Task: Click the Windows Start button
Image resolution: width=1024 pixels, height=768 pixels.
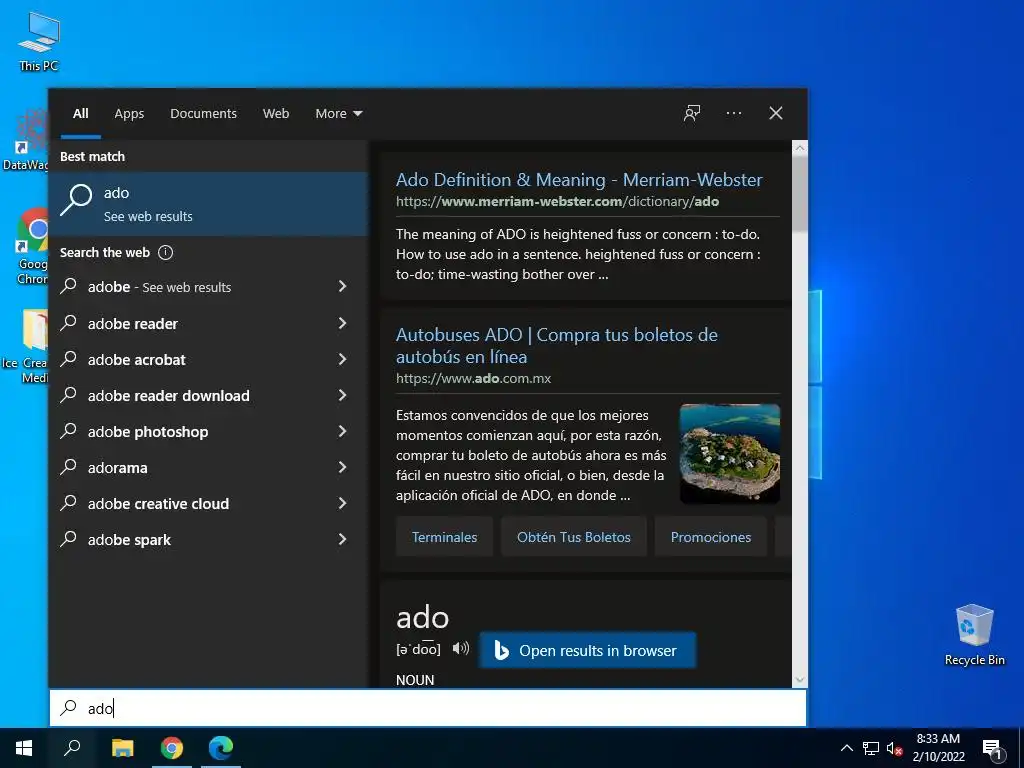Action: [x=24, y=748]
